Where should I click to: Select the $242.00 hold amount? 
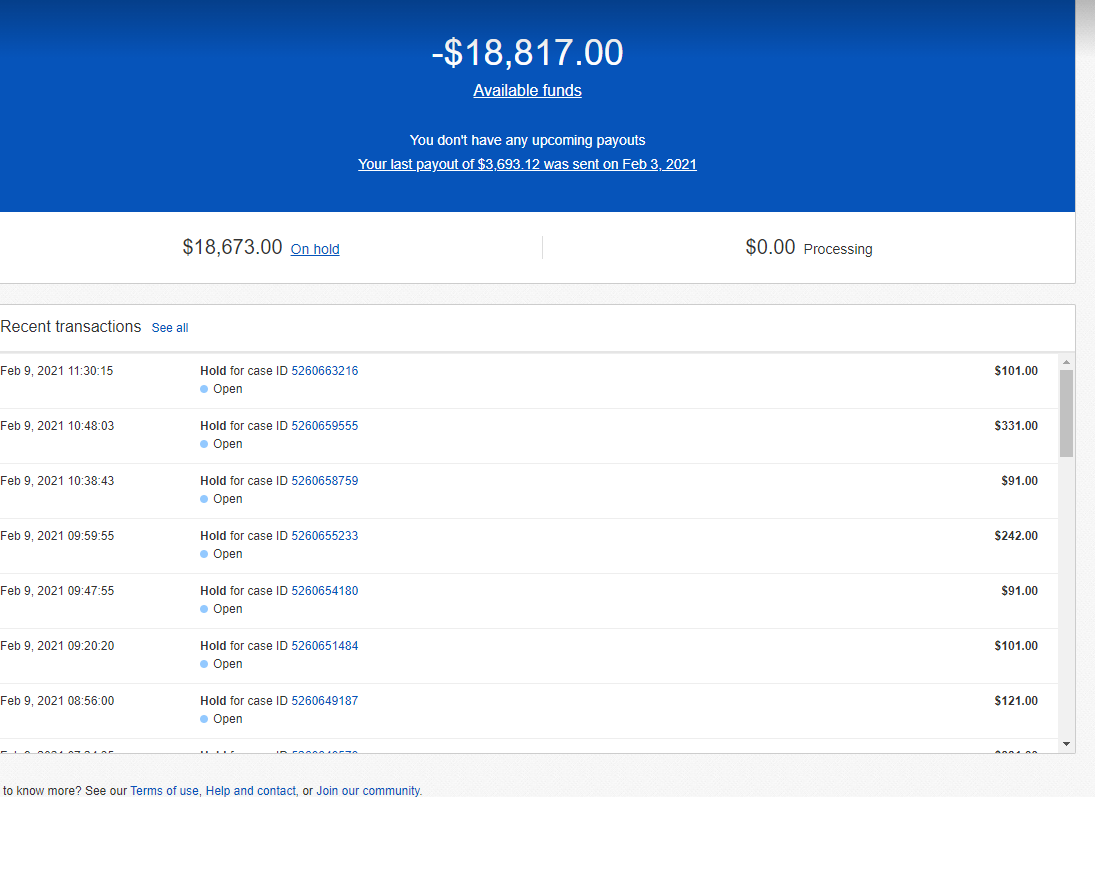pos(1016,536)
